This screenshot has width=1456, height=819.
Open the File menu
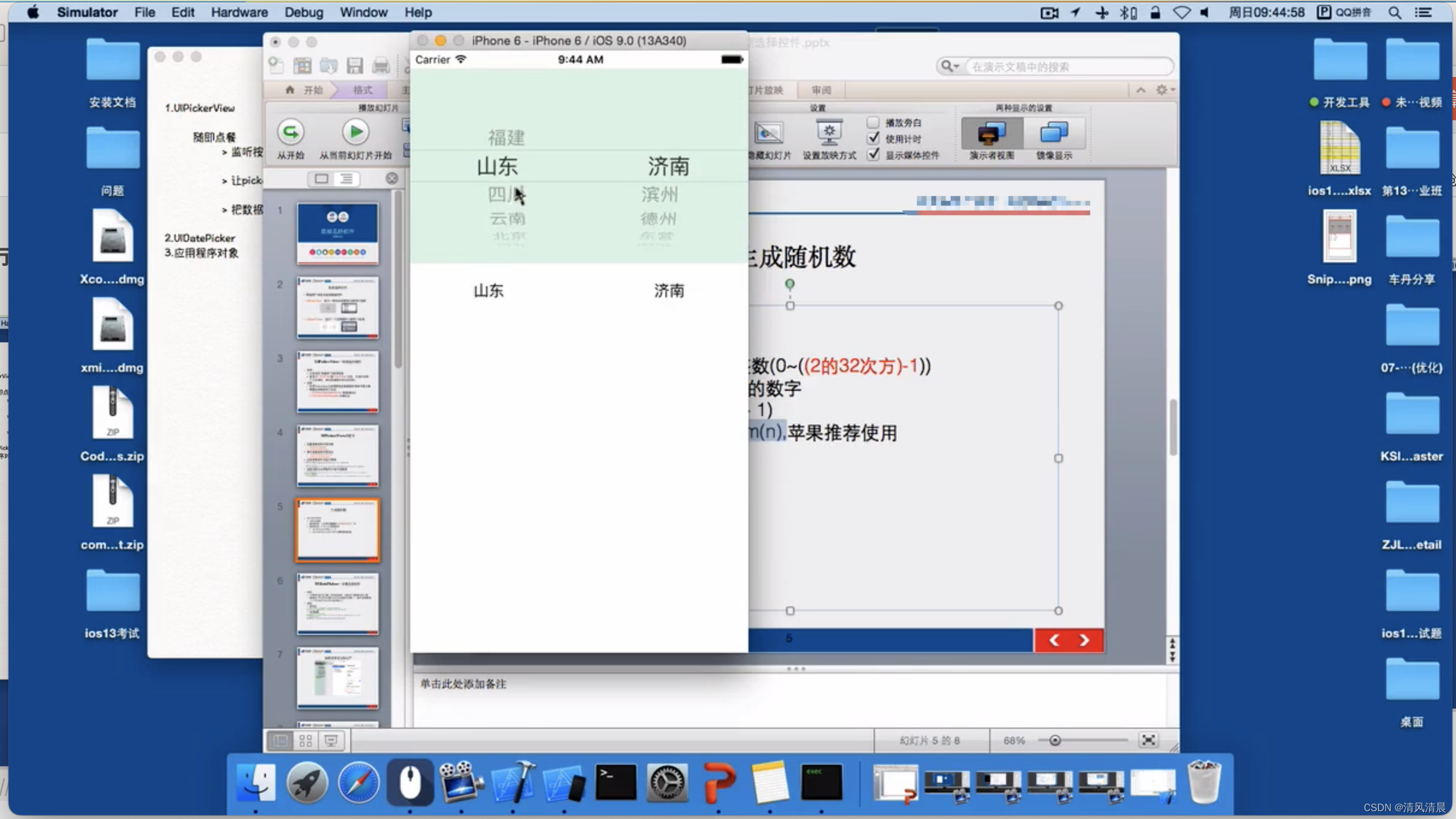pyautogui.click(x=144, y=12)
